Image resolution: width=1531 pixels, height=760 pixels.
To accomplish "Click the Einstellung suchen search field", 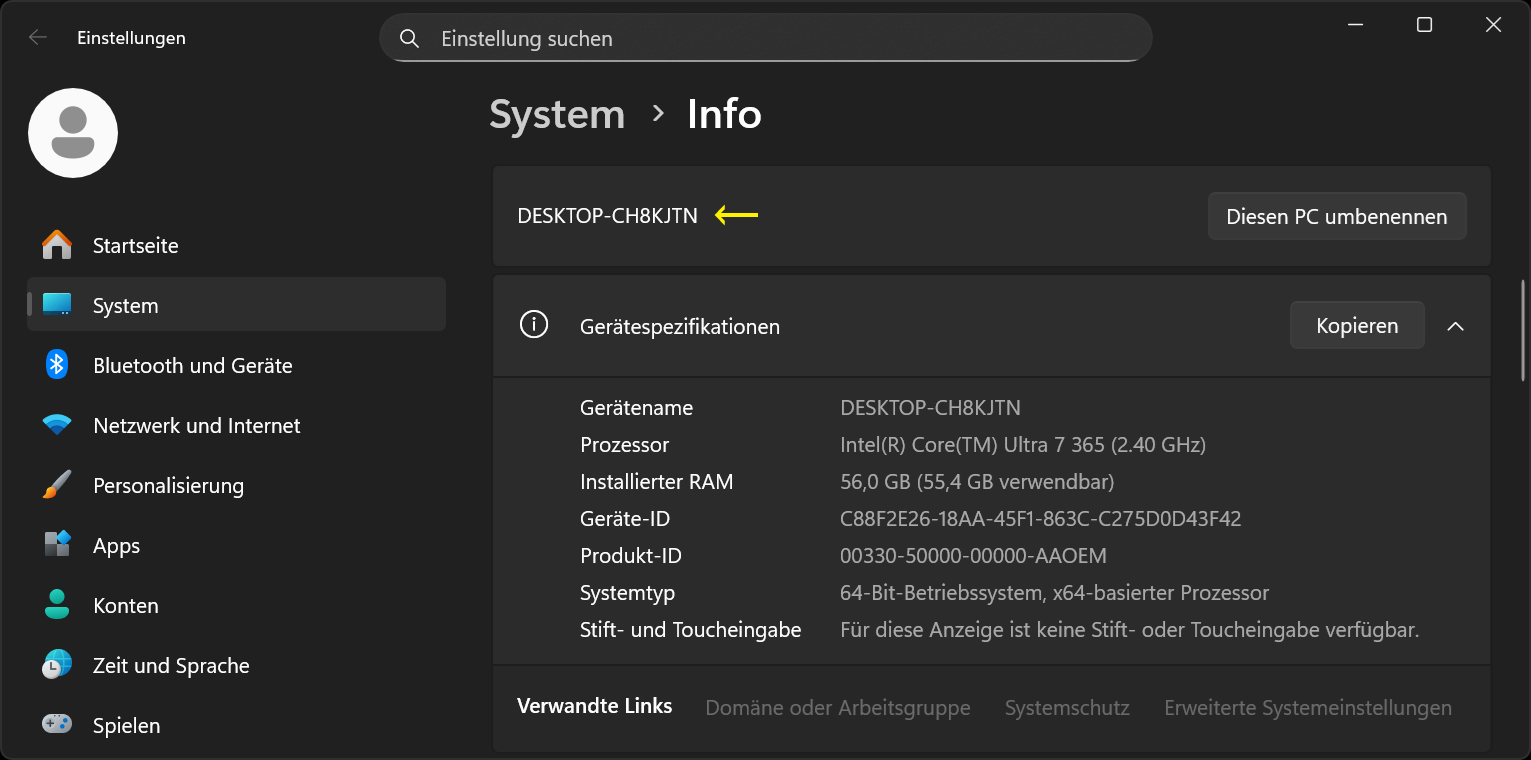I will click(765, 38).
